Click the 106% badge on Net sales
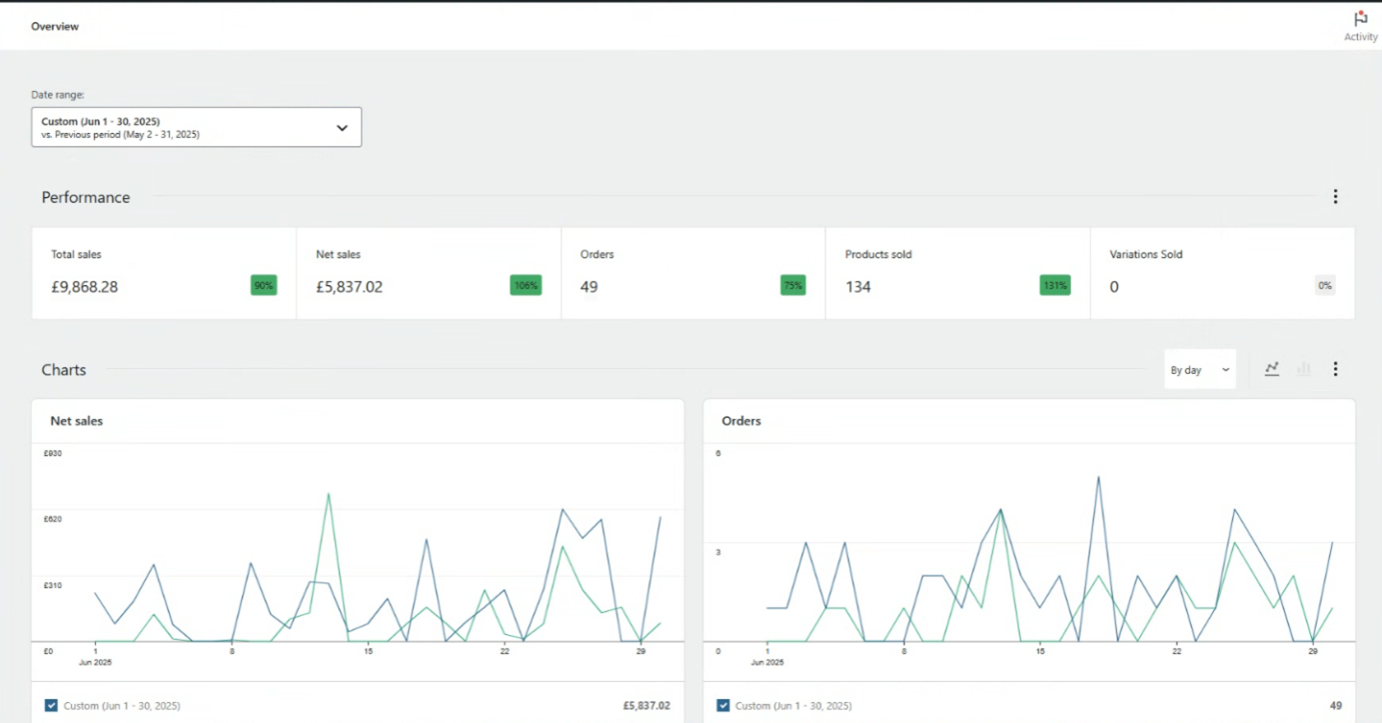The image size is (1382, 723). point(526,286)
